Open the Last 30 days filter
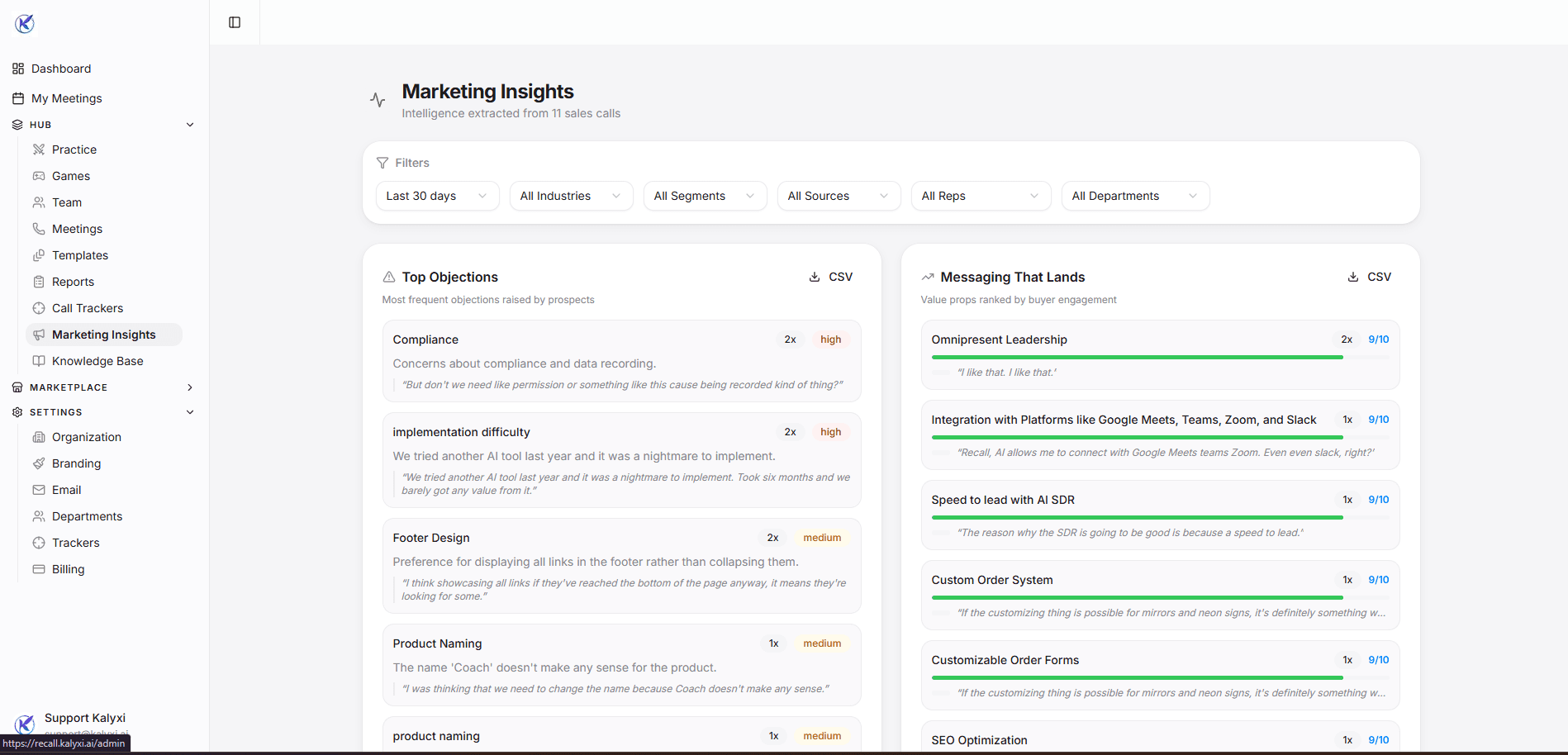The image size is (1568, 755). (x=436, y=196)
